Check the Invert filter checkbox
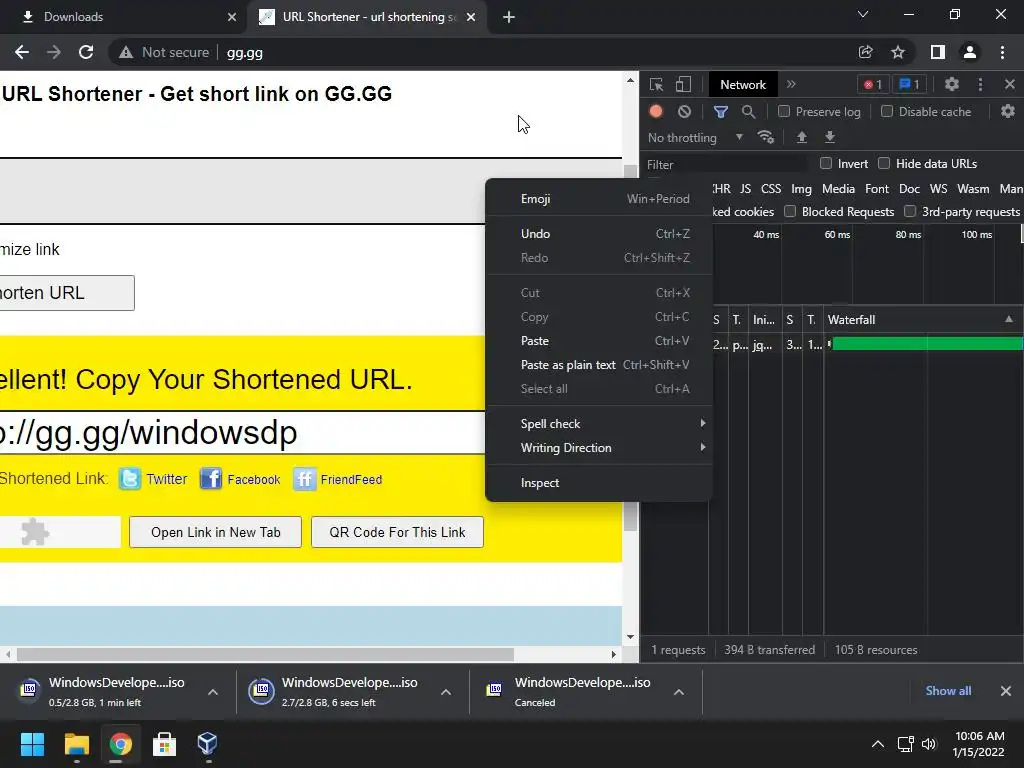The image size is (1024, 768). (826, 163)
